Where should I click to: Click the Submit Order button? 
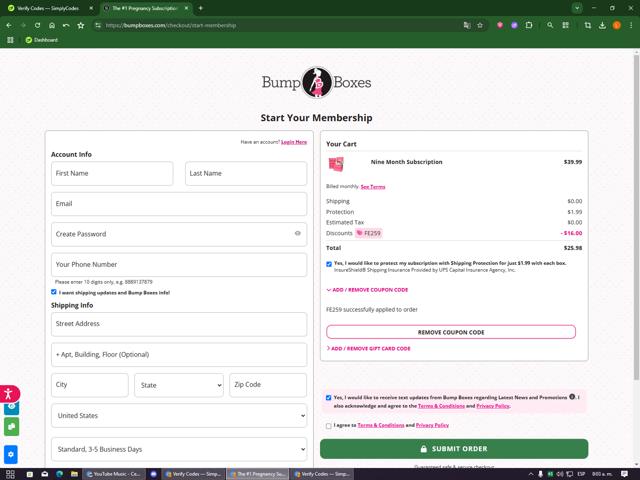pos(454,449)
